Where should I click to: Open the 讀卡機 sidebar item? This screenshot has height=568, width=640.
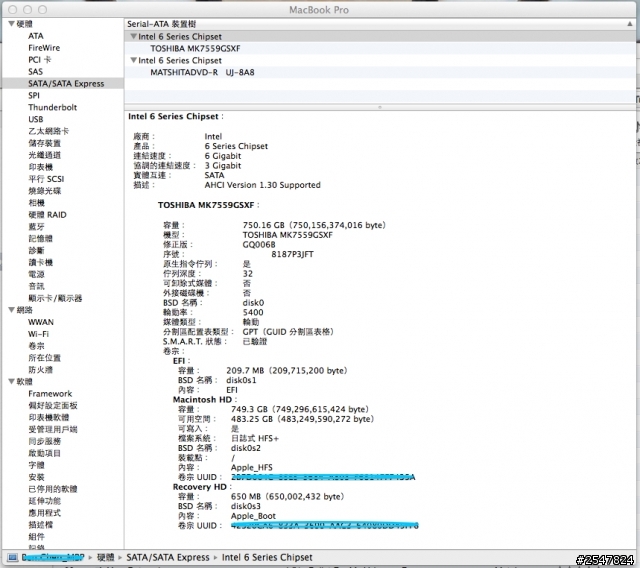[40, 262]
